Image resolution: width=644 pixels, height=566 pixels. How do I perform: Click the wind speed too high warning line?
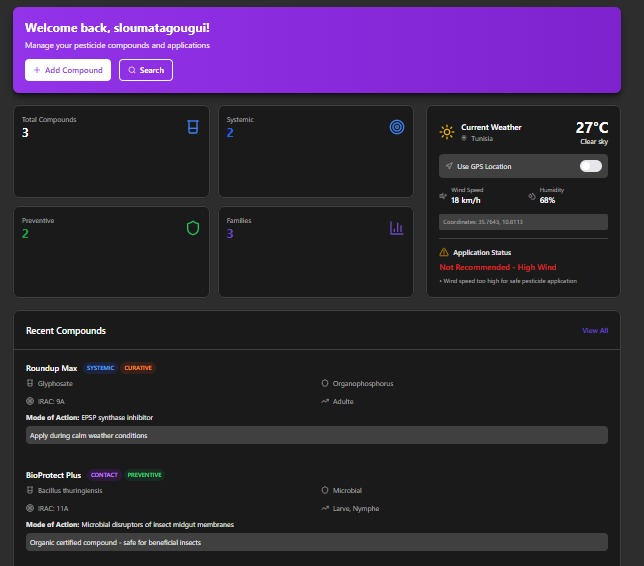(x=508, y=281)
